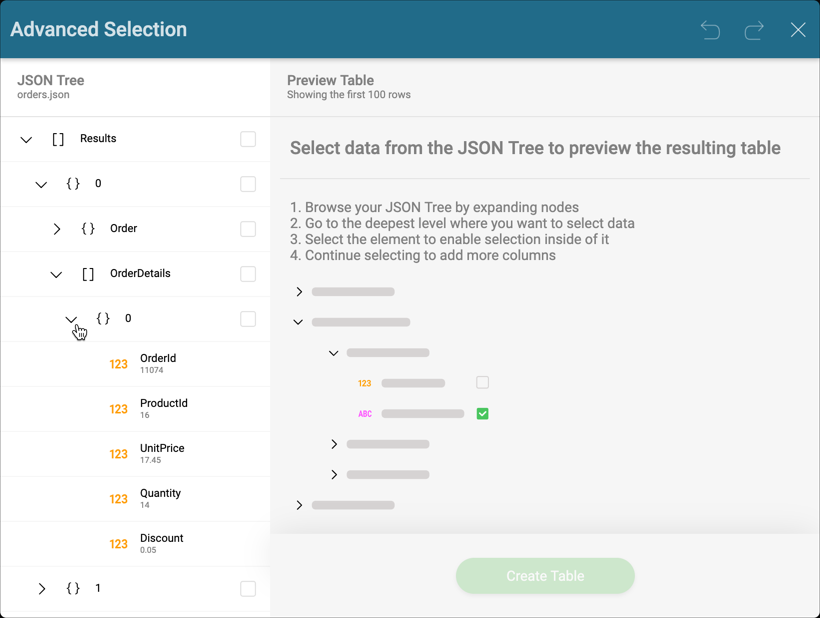Collapse the OrderDetails node

(x=56, y=274)
